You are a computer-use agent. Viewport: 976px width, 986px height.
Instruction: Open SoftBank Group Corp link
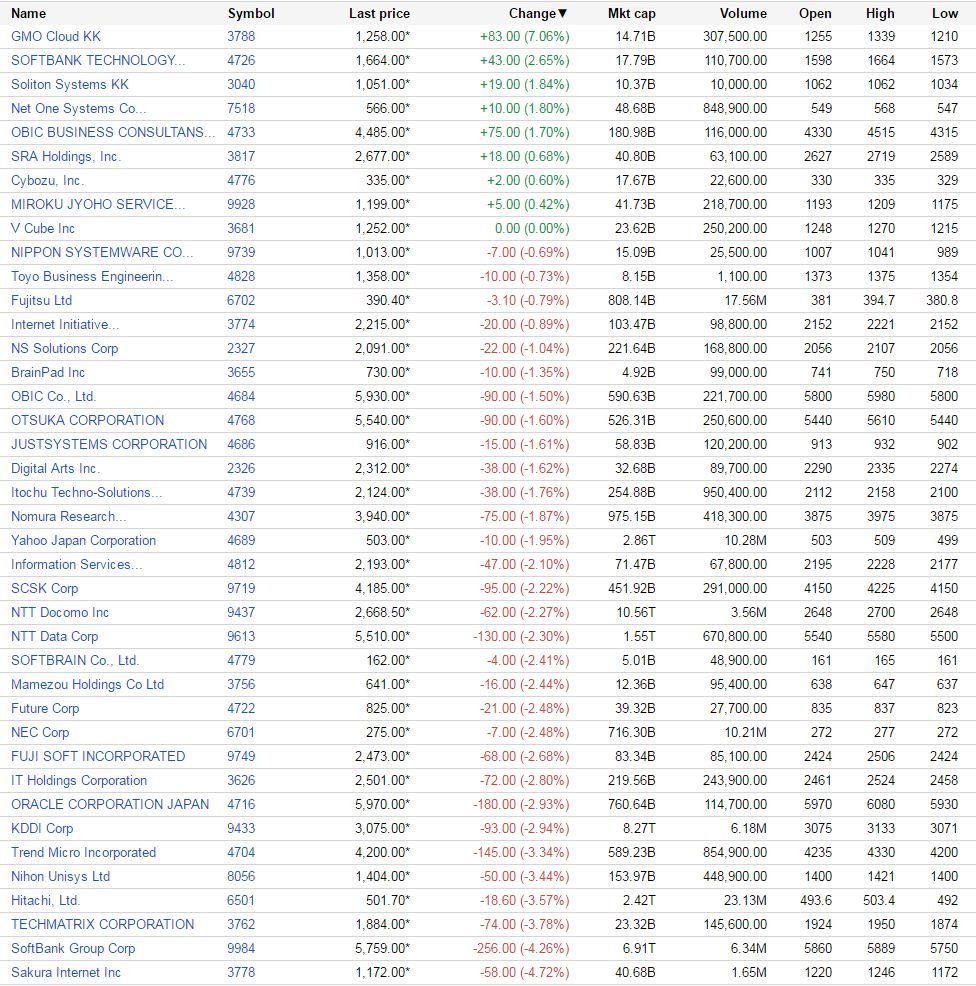pyautogui.click(x=73, y=948)
